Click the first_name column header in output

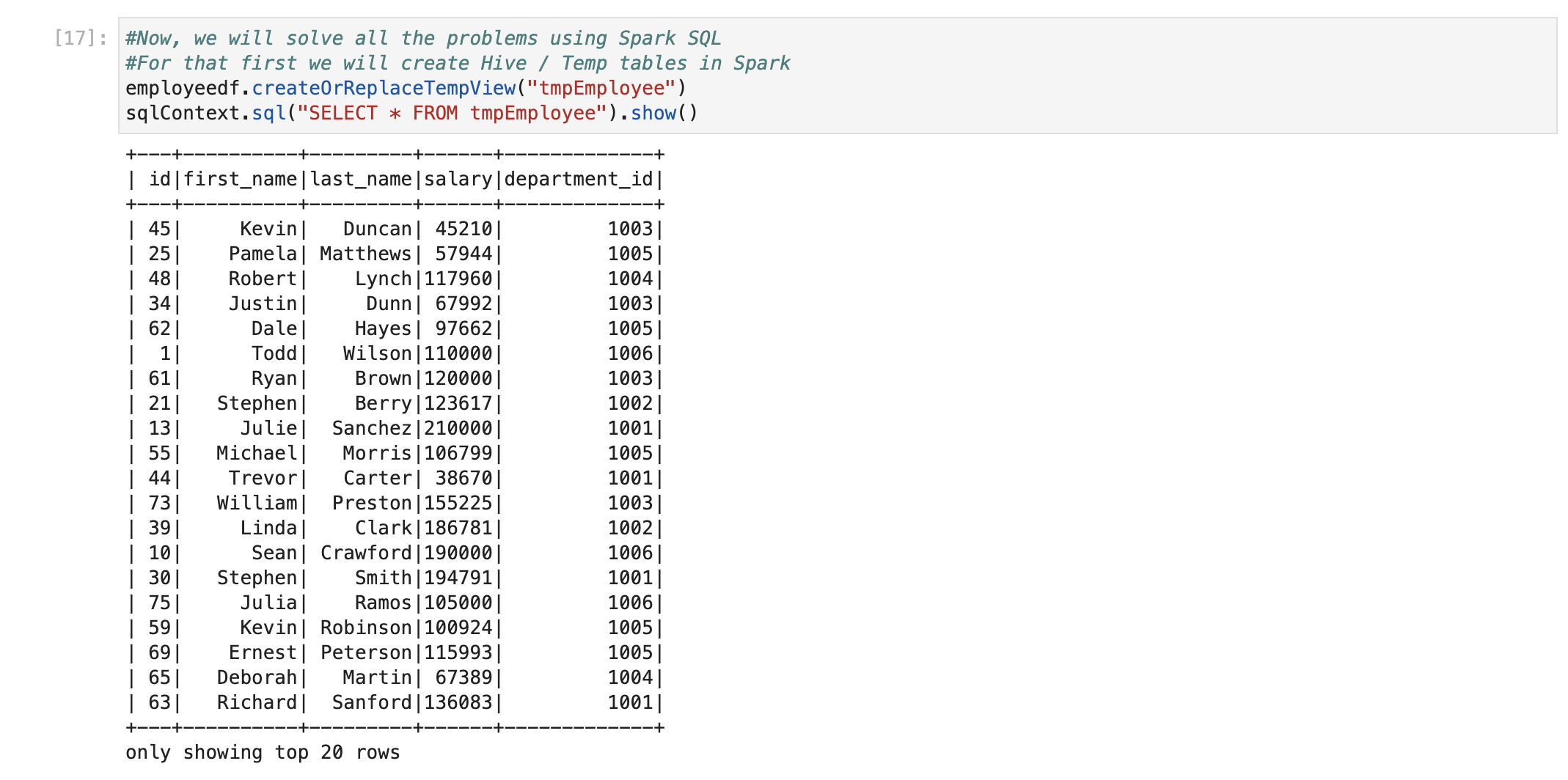240,179
